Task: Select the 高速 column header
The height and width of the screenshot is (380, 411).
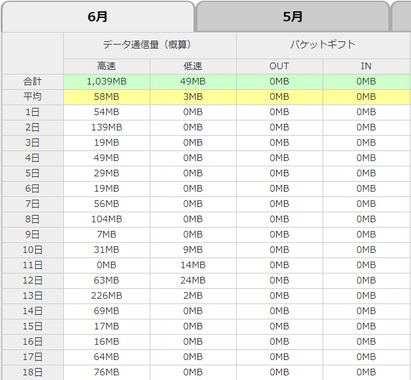Action: tap(107, 66)
